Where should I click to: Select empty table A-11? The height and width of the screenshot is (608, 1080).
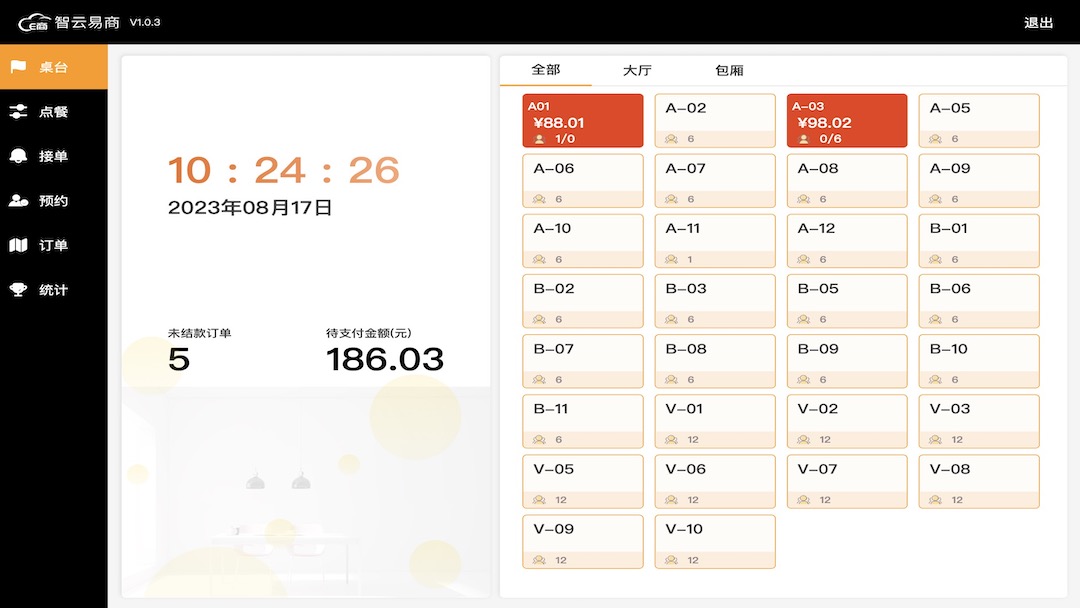(714, 241)
